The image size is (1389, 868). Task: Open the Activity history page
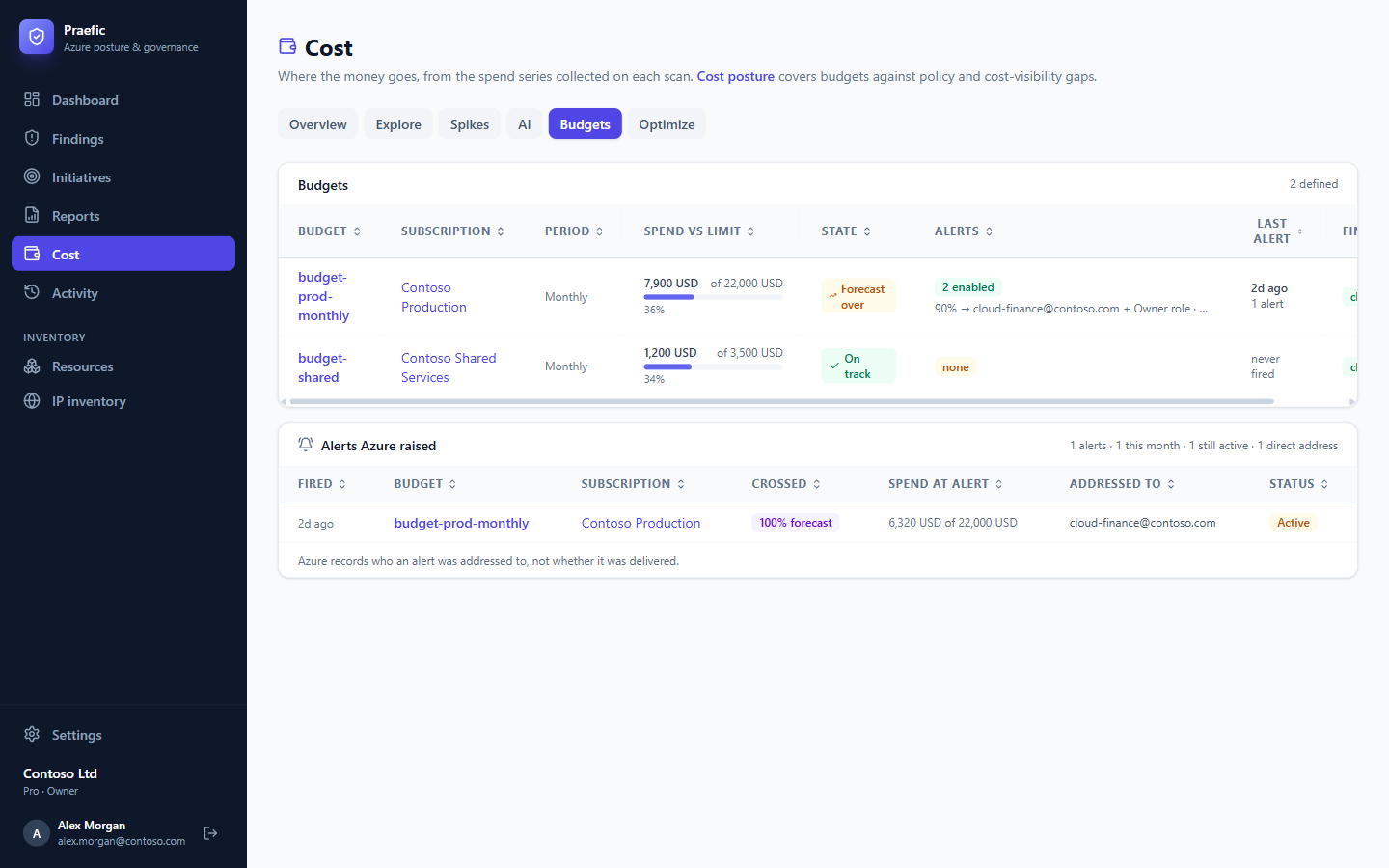pyautogui.click(x=123, y=293)
